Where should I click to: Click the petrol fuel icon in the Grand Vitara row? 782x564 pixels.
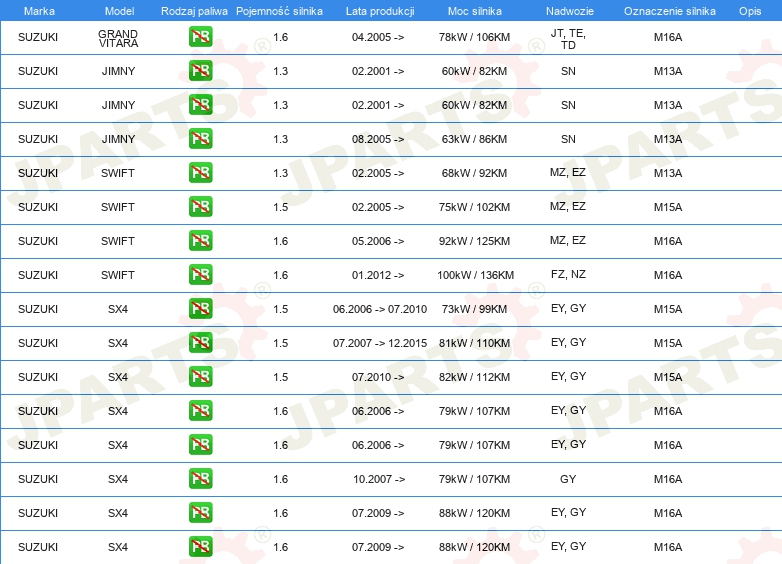point(200,38)
